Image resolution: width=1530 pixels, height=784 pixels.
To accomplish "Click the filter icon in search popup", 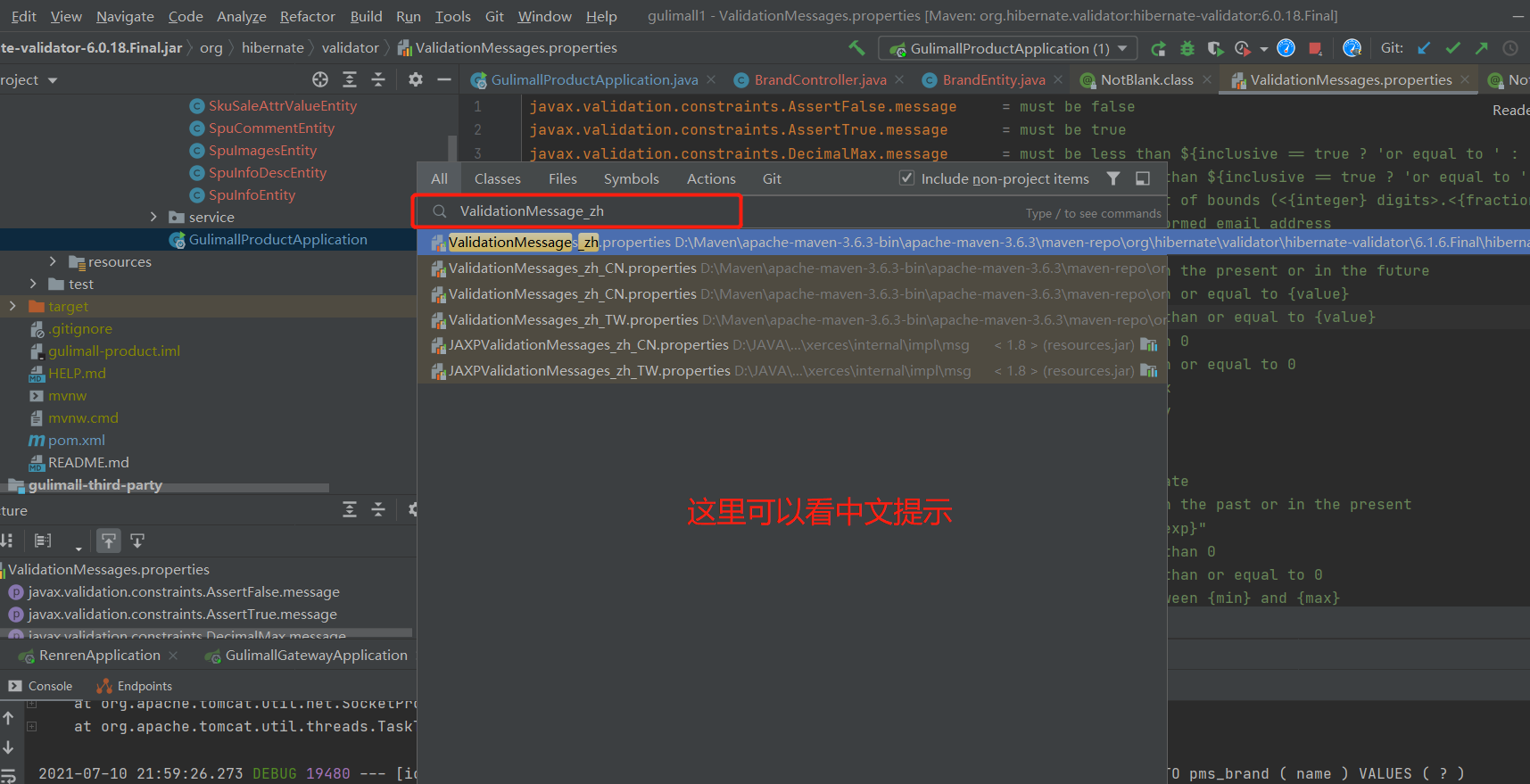I will point(1113,178).
